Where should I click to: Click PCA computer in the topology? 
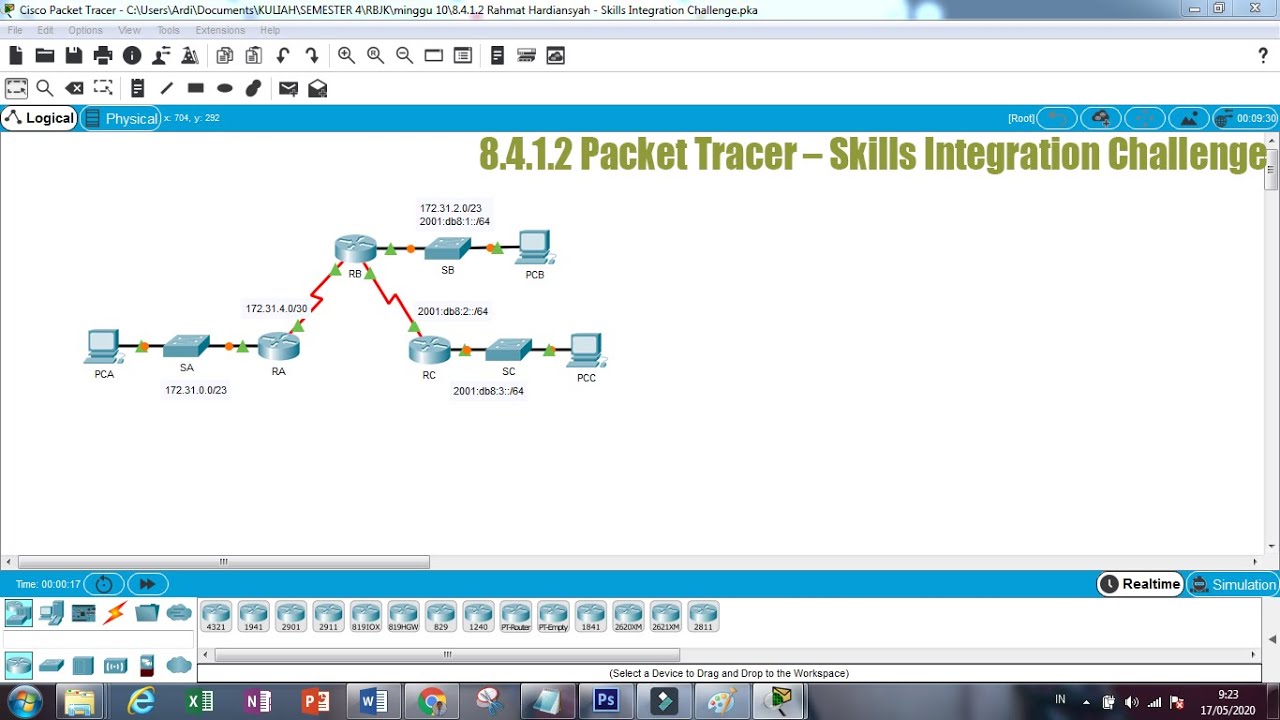(x=103, y=346)
